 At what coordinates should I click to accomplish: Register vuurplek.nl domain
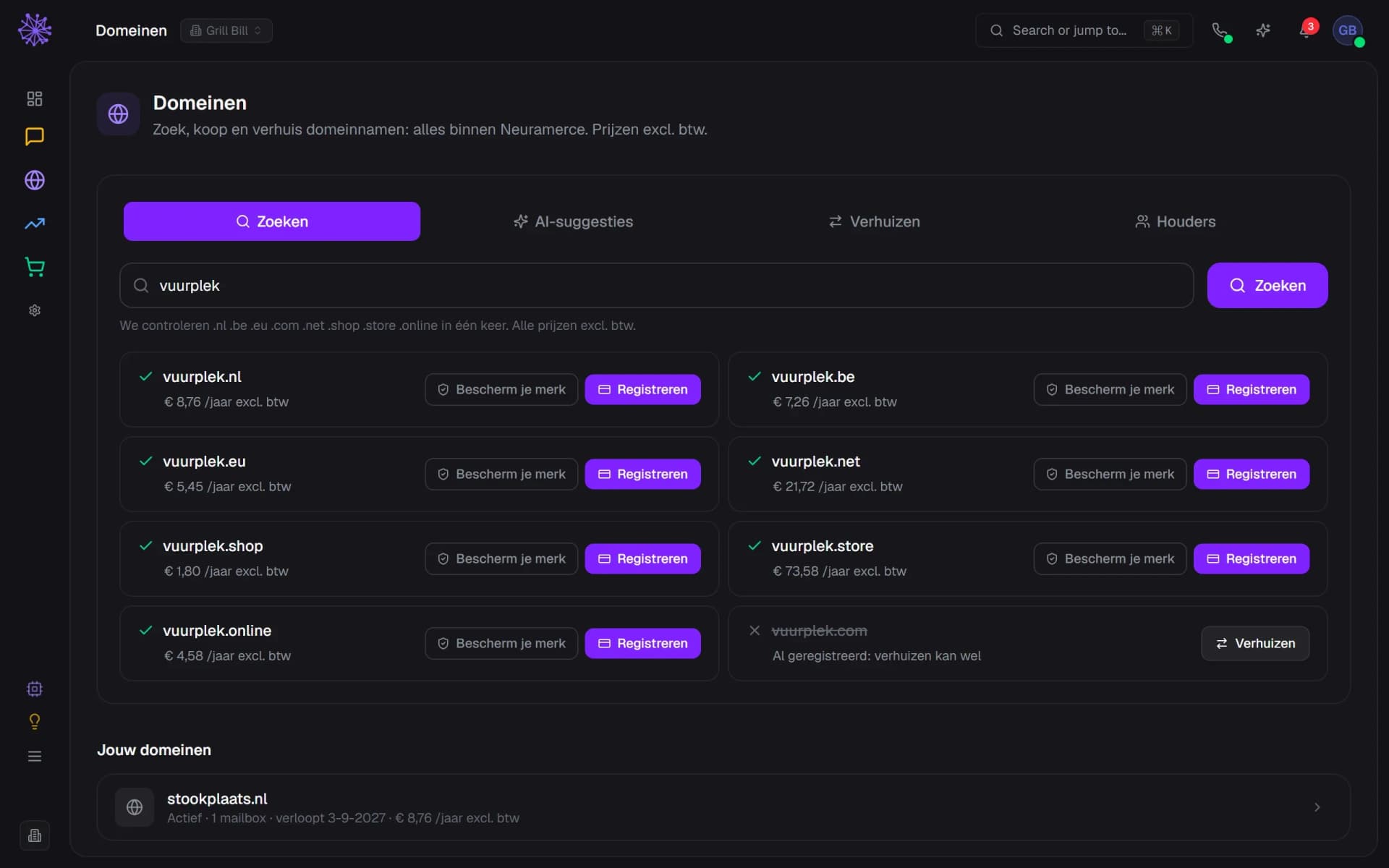coord(642,389)
